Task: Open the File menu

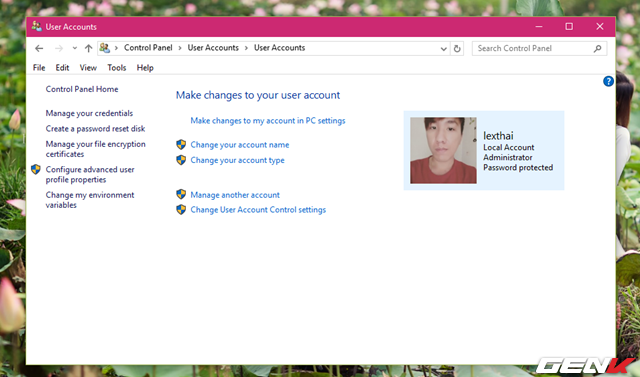Action: click(39, 68)
